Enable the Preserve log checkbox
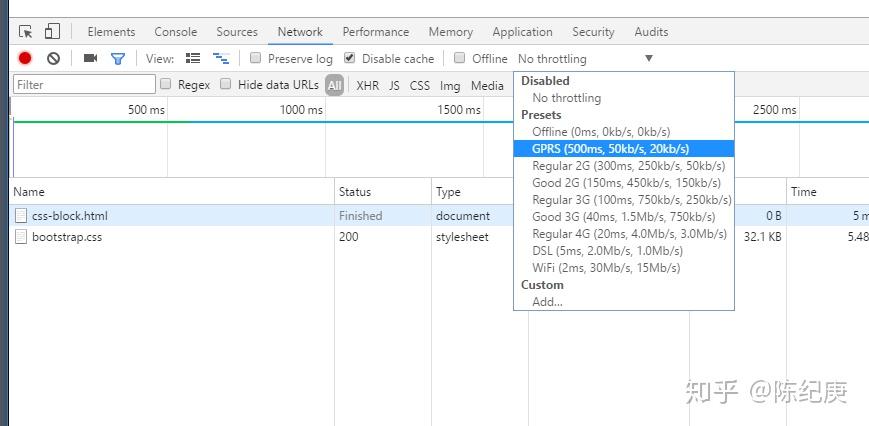The height and width of the screenshot is (426, 869). point(256,59)
